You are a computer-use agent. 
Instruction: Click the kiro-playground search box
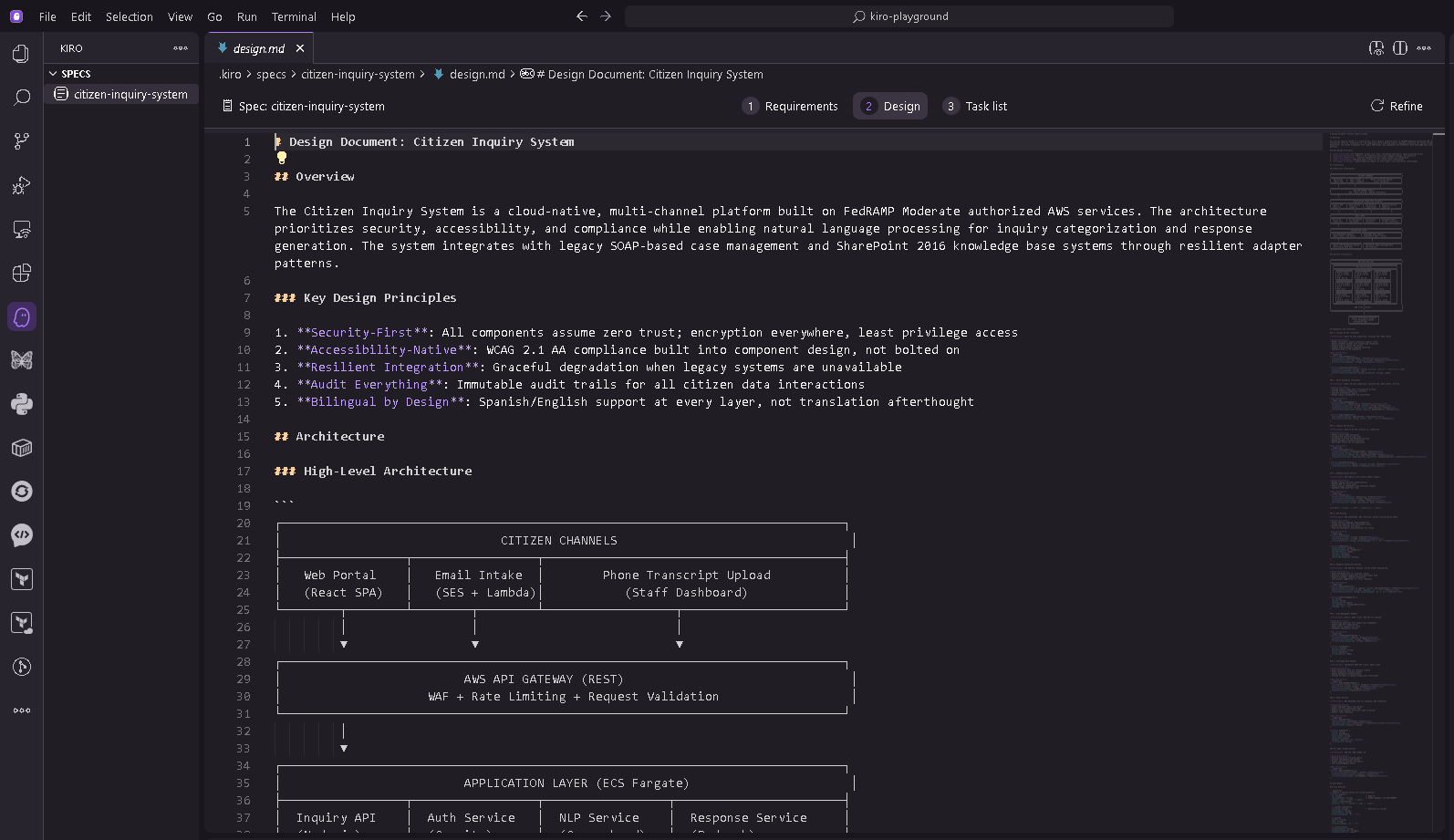click(x=899, y=16)
